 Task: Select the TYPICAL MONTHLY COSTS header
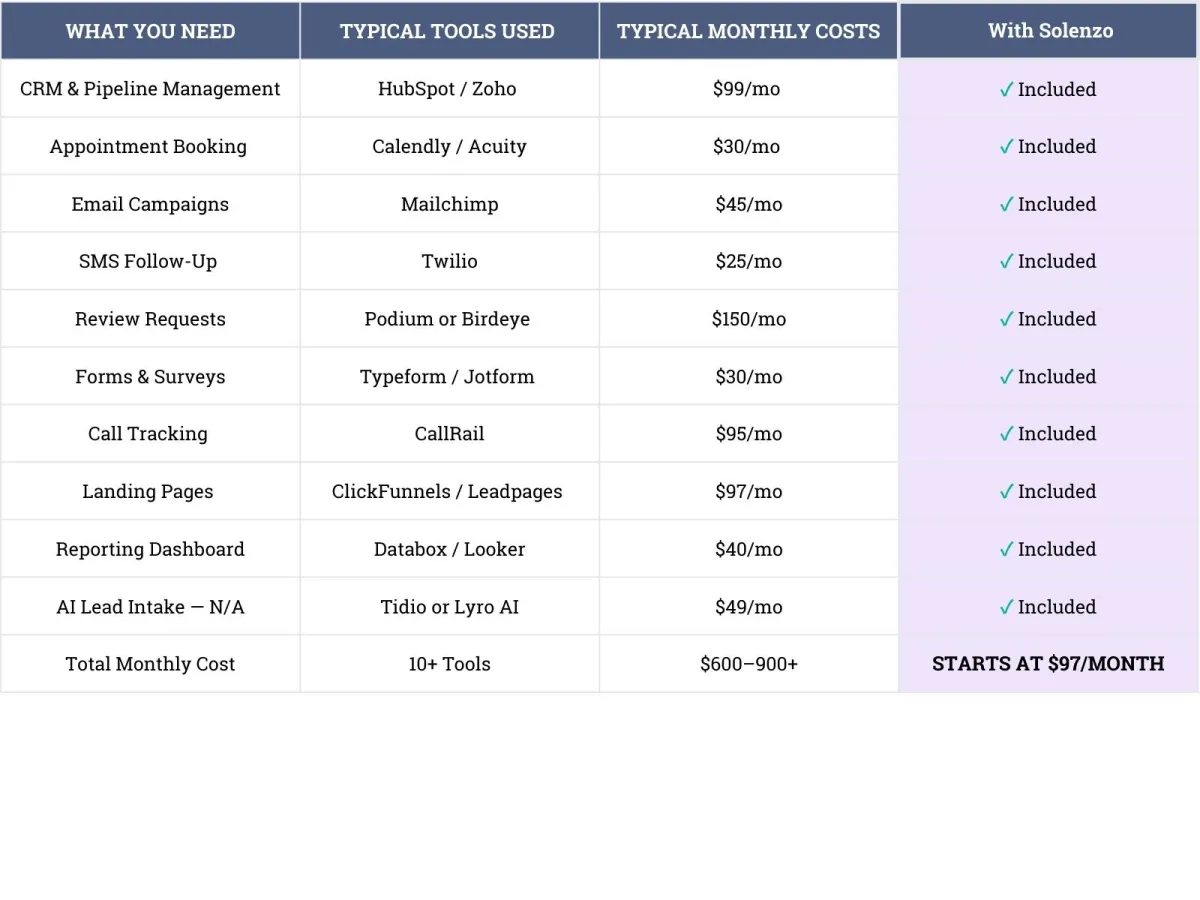(748, 31)
